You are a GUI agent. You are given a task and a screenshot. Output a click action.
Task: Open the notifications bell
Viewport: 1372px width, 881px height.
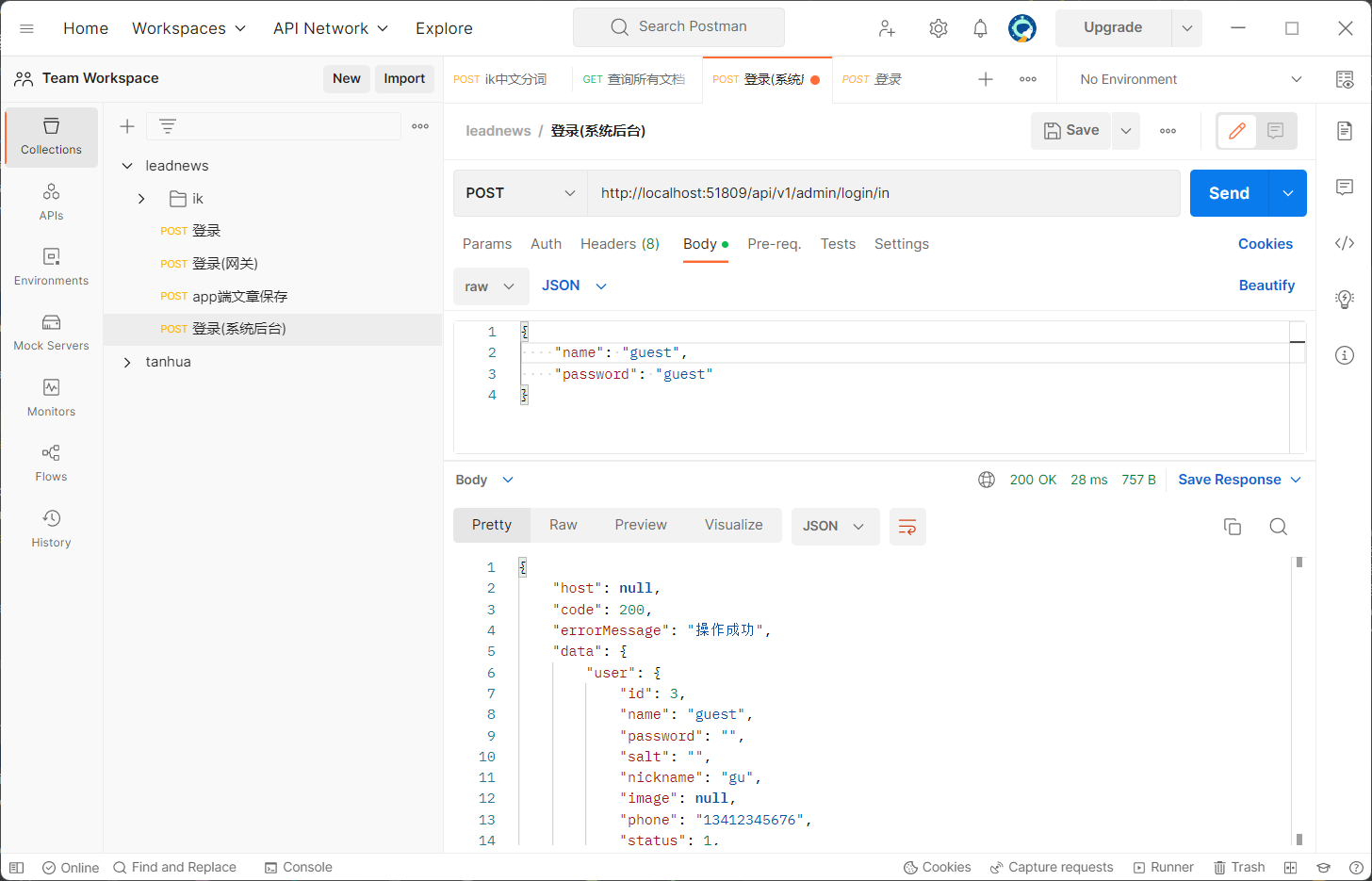coord(980,28)
